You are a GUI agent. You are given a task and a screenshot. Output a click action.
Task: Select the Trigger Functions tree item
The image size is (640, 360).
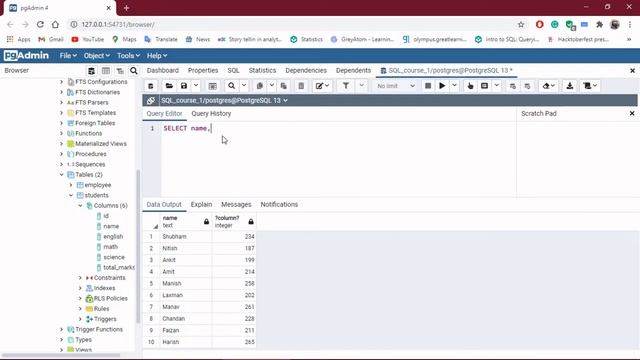pyautogui.click(x=99, y=329)
